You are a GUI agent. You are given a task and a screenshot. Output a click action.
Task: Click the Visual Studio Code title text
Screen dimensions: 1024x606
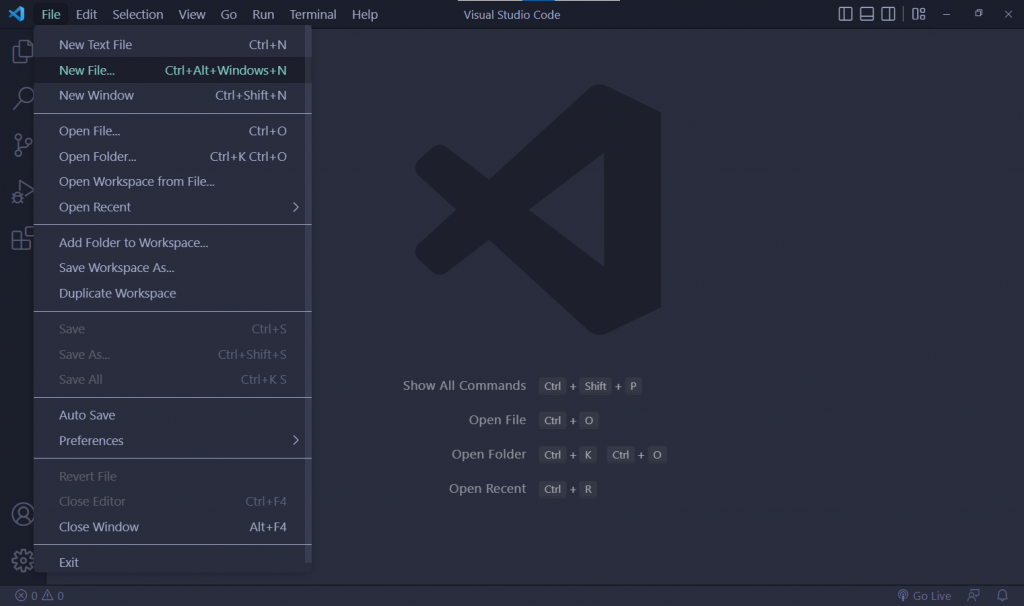512,14
